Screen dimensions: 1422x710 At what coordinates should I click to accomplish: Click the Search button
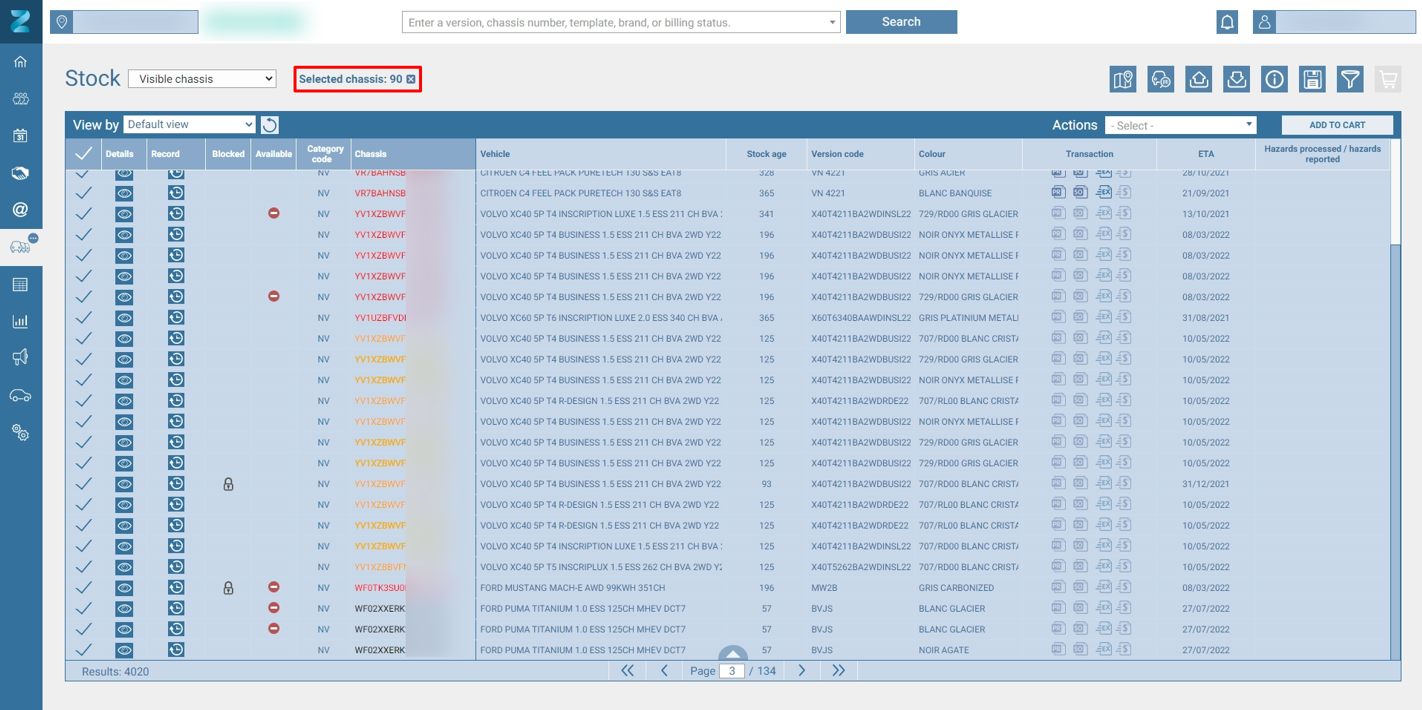(x=901, y=22)
